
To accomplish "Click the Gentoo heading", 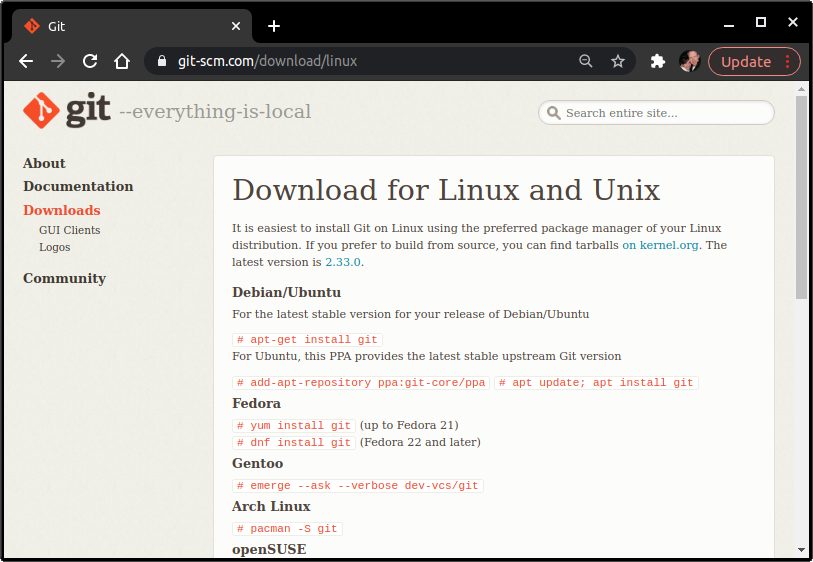I will coord(257,463).
